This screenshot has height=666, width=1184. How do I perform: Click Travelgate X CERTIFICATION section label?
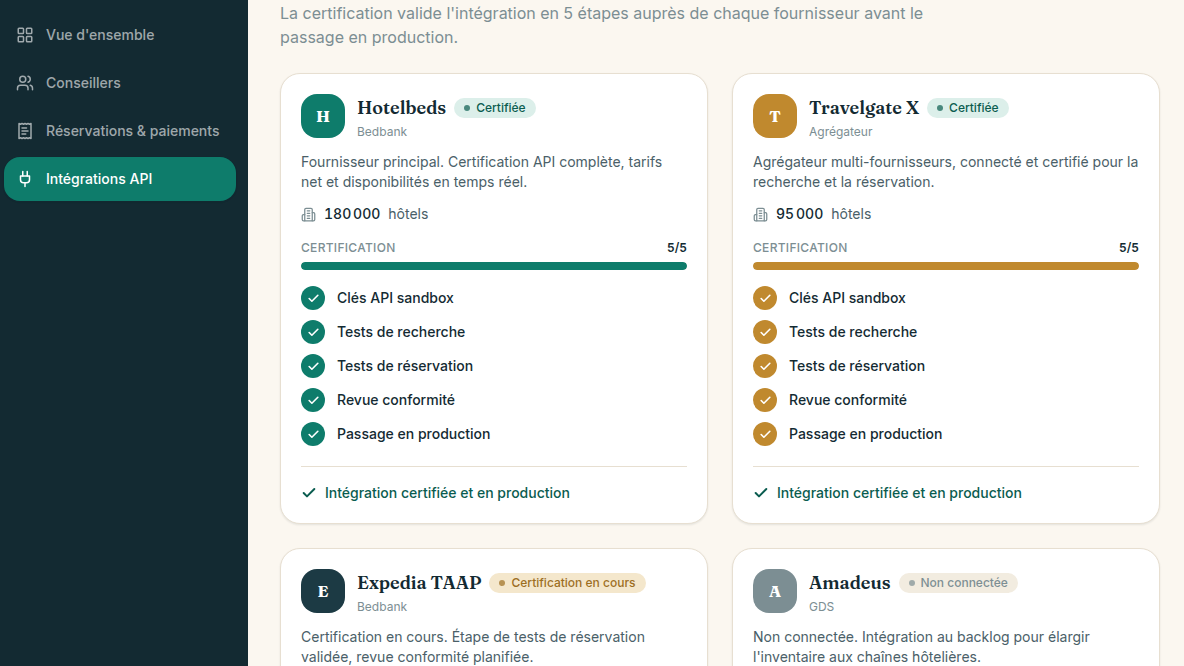tap(800, 248)
